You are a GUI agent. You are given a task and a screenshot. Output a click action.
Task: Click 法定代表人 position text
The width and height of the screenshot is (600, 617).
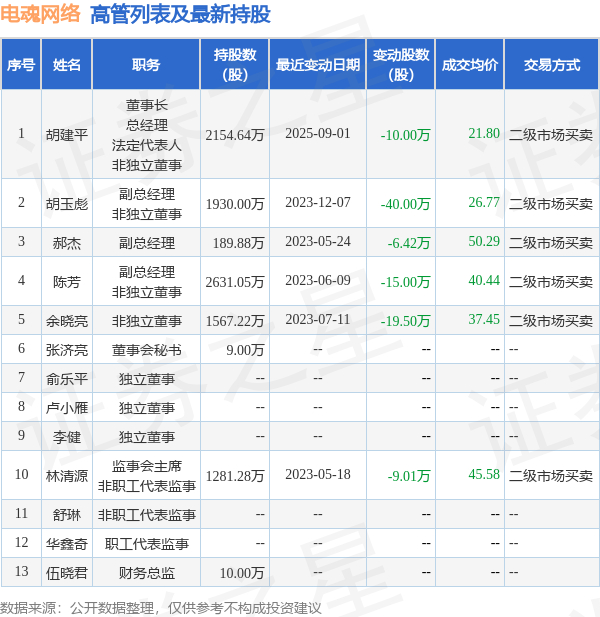point(146,145)
